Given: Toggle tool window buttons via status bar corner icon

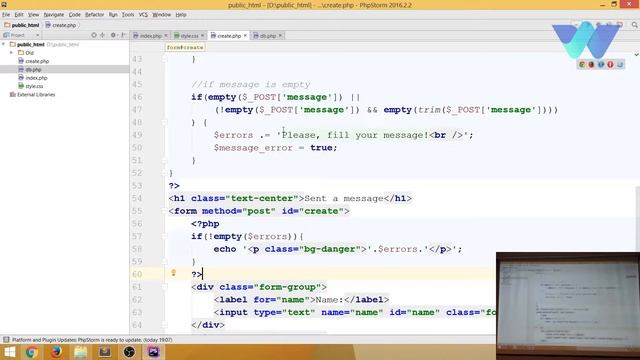Looking at the screenshot, I should pyautogui.click(x=6, y=340).
